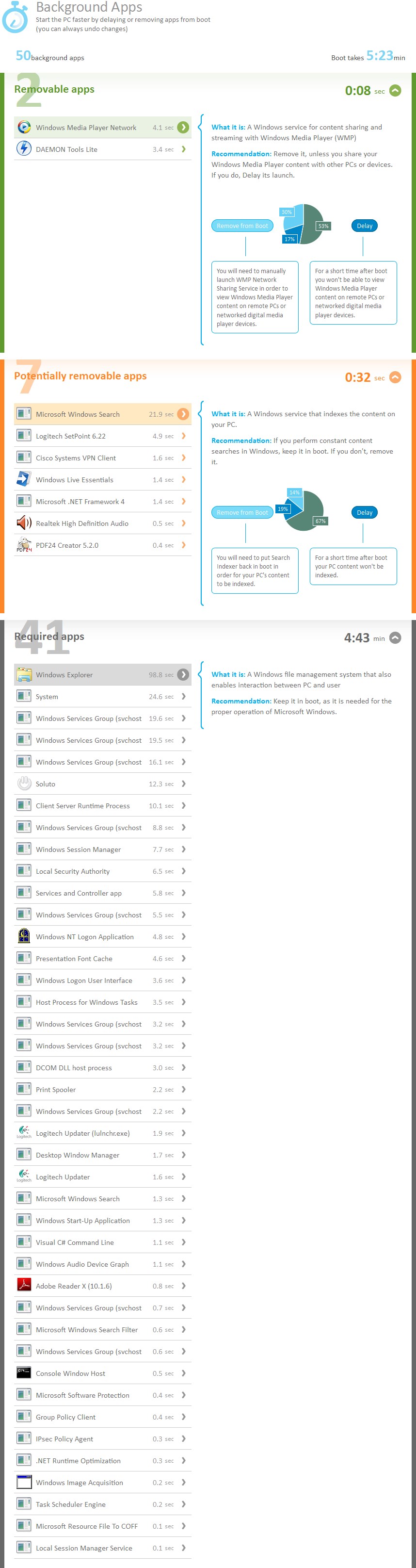Click the Local Session Manager Service icon

[x=24, y=1548]
